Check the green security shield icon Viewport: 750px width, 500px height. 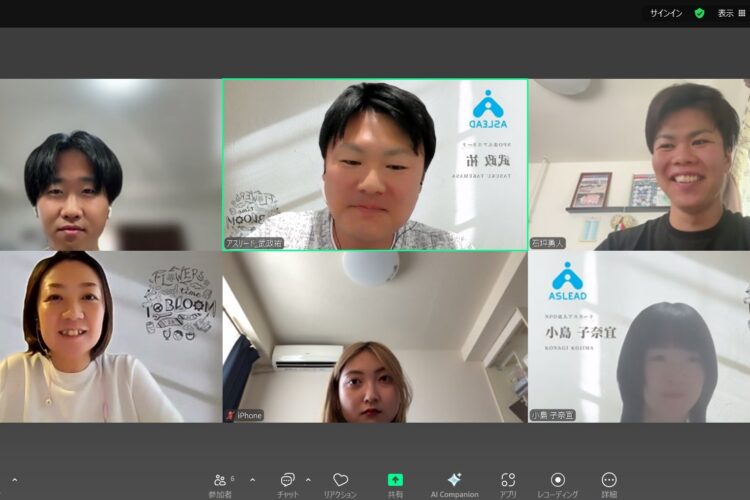(x=699, y=13)
